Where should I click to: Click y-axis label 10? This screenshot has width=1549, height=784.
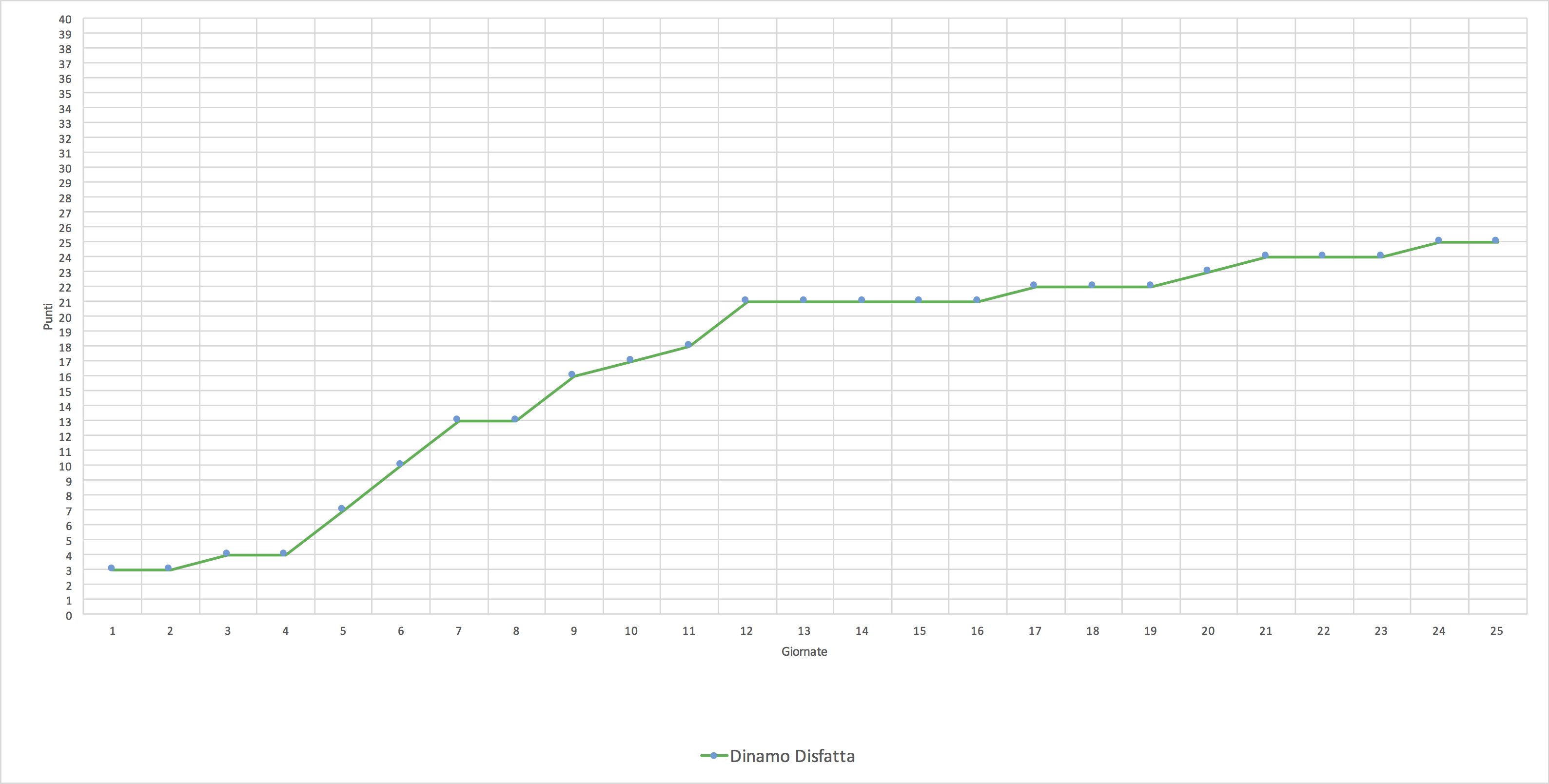(x=65, y=467)
